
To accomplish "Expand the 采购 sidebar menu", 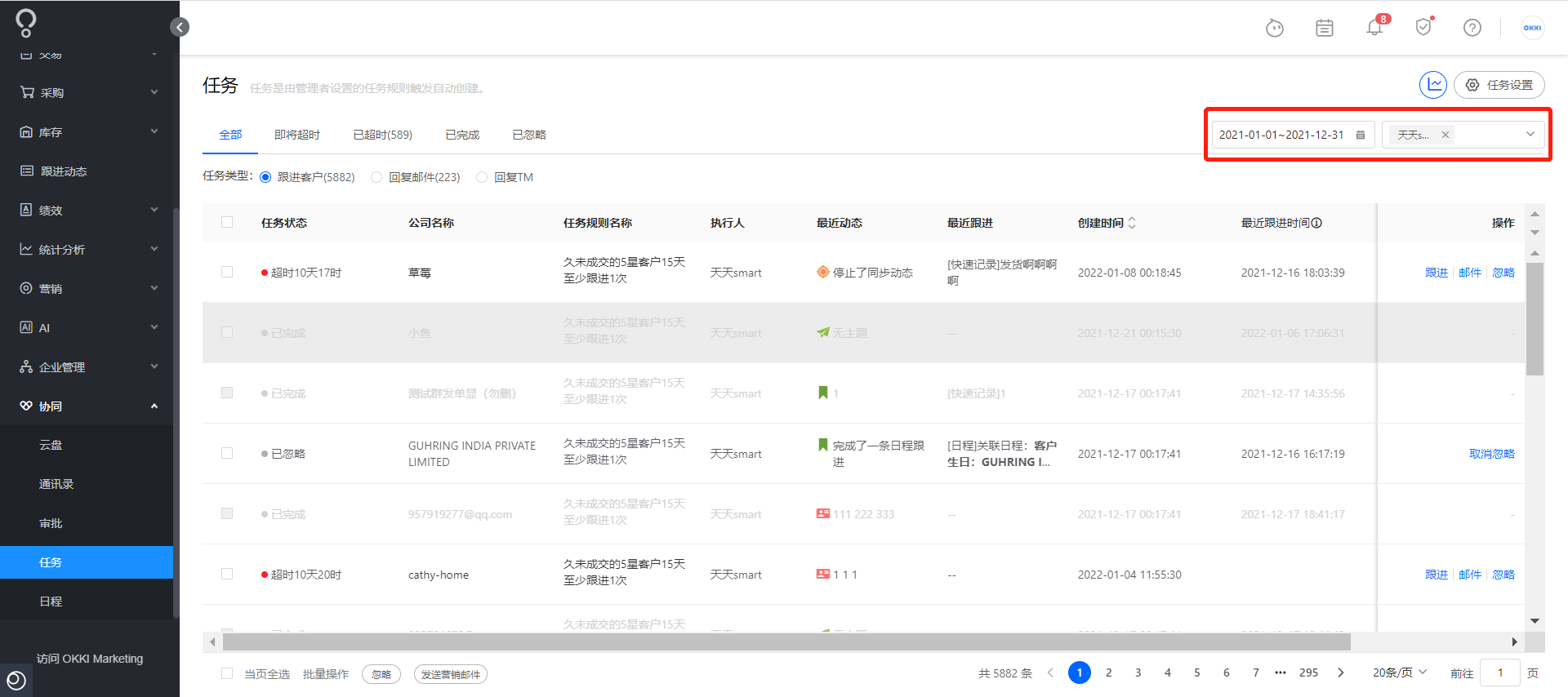I will click(x=154, y=92).
